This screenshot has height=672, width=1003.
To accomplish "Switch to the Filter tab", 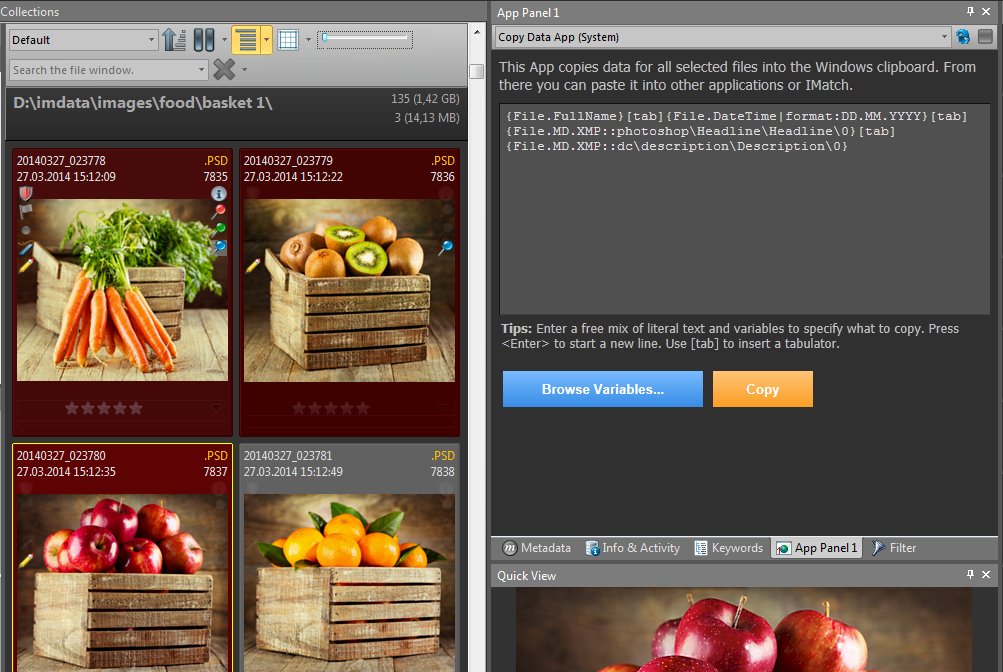I will [895, 548].
